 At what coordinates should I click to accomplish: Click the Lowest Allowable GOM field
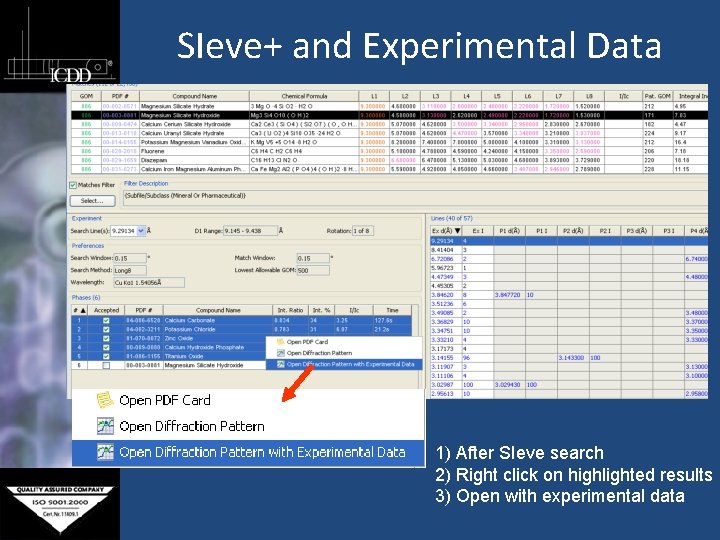313,270
